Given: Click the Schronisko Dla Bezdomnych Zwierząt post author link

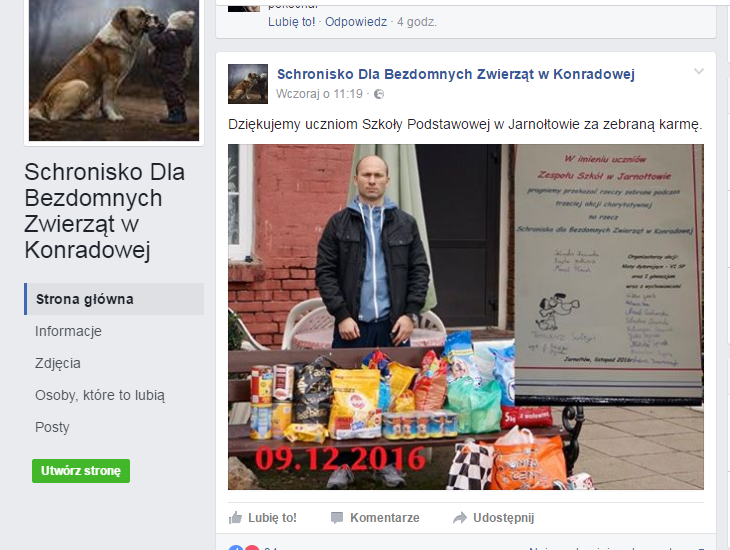Looking at the screenshot, I should pos(456,74).
